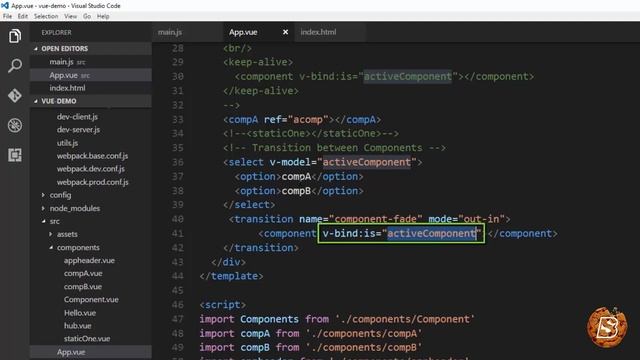The image size is (640, 360).
Task: Open dev-server.js file
Action: pos(78,130)
